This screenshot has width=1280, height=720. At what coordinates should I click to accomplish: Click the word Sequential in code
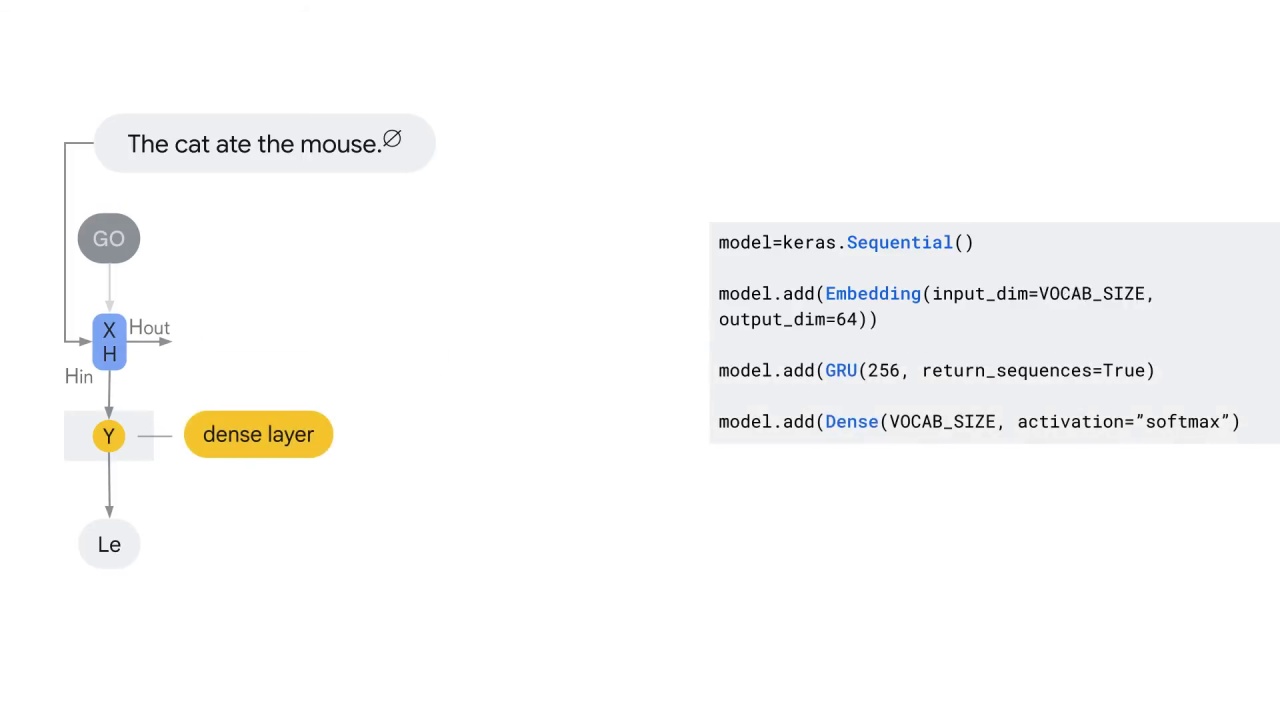point(899,243)
